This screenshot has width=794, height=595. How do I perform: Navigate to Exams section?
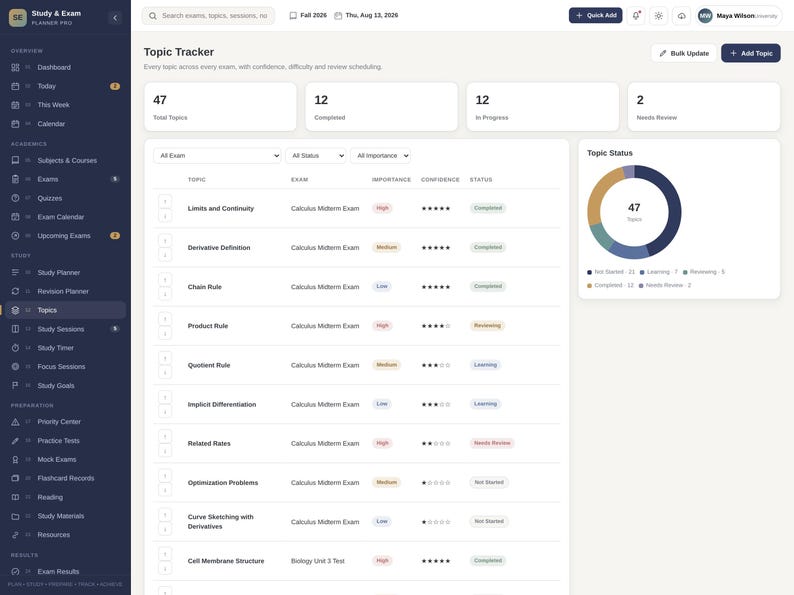click(63, 179)
